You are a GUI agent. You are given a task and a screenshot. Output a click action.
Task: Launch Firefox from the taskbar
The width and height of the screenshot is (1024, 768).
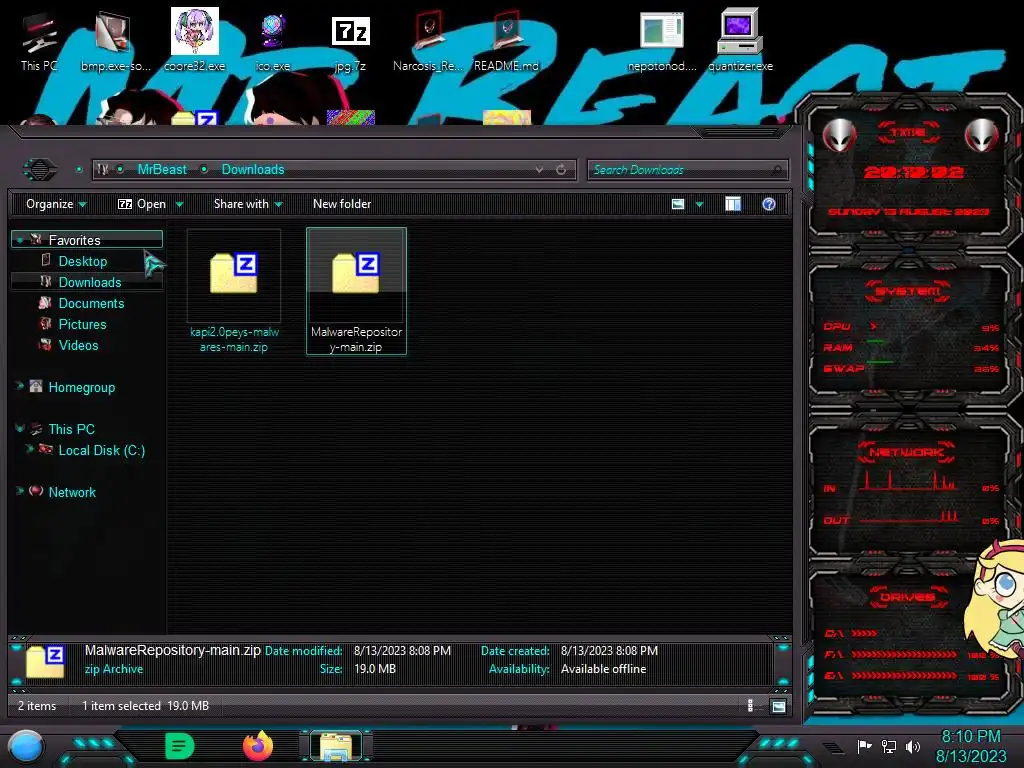258,746
